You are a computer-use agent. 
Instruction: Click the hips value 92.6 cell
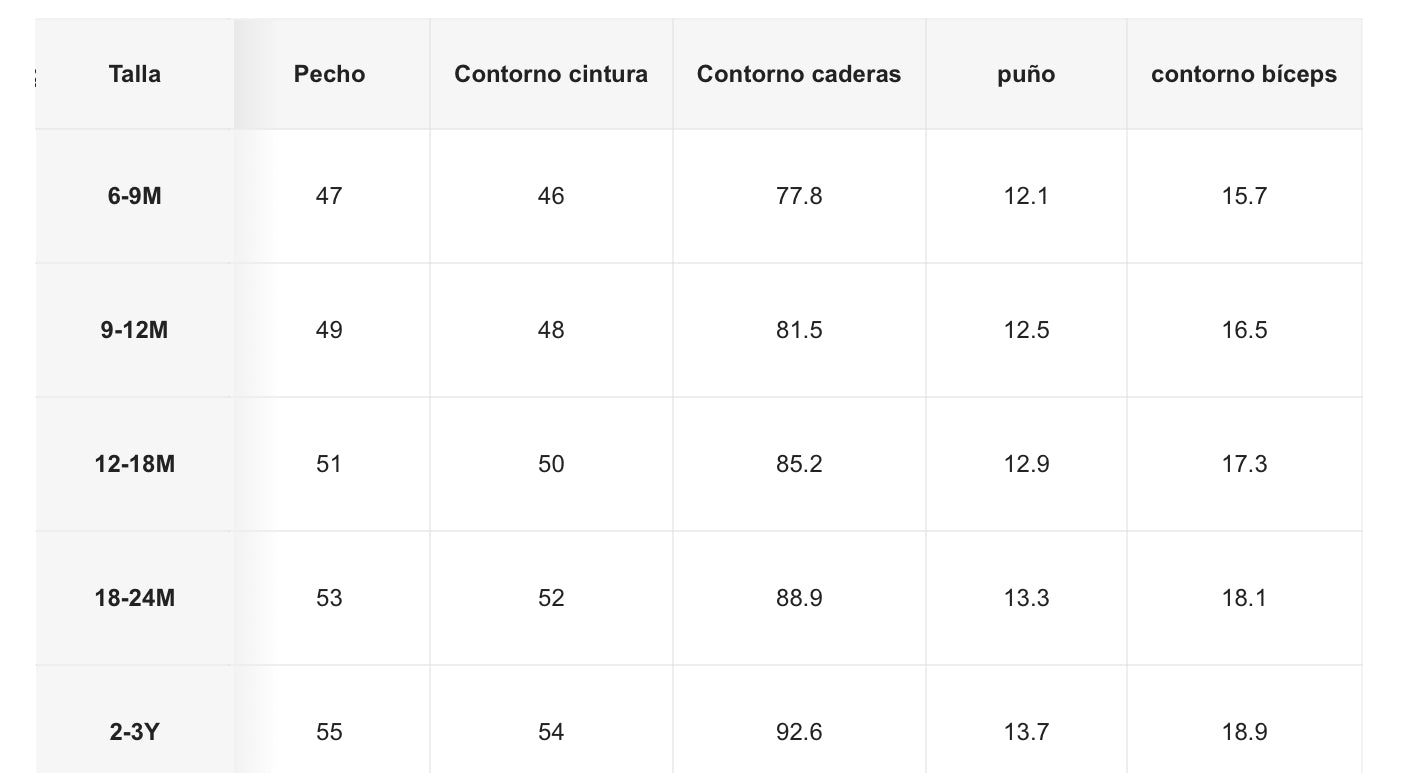pos(799,732)
